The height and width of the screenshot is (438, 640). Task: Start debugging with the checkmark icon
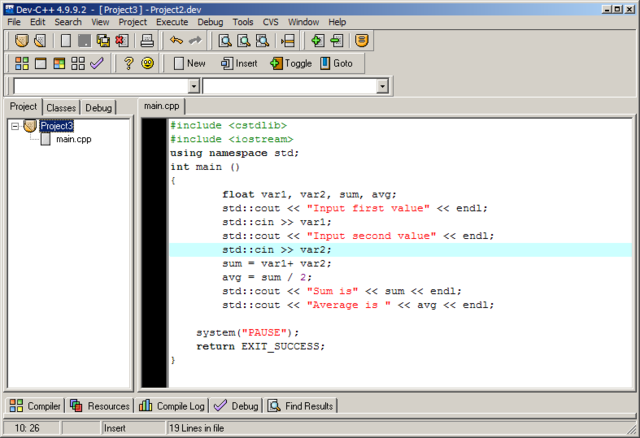pos(97,63)
